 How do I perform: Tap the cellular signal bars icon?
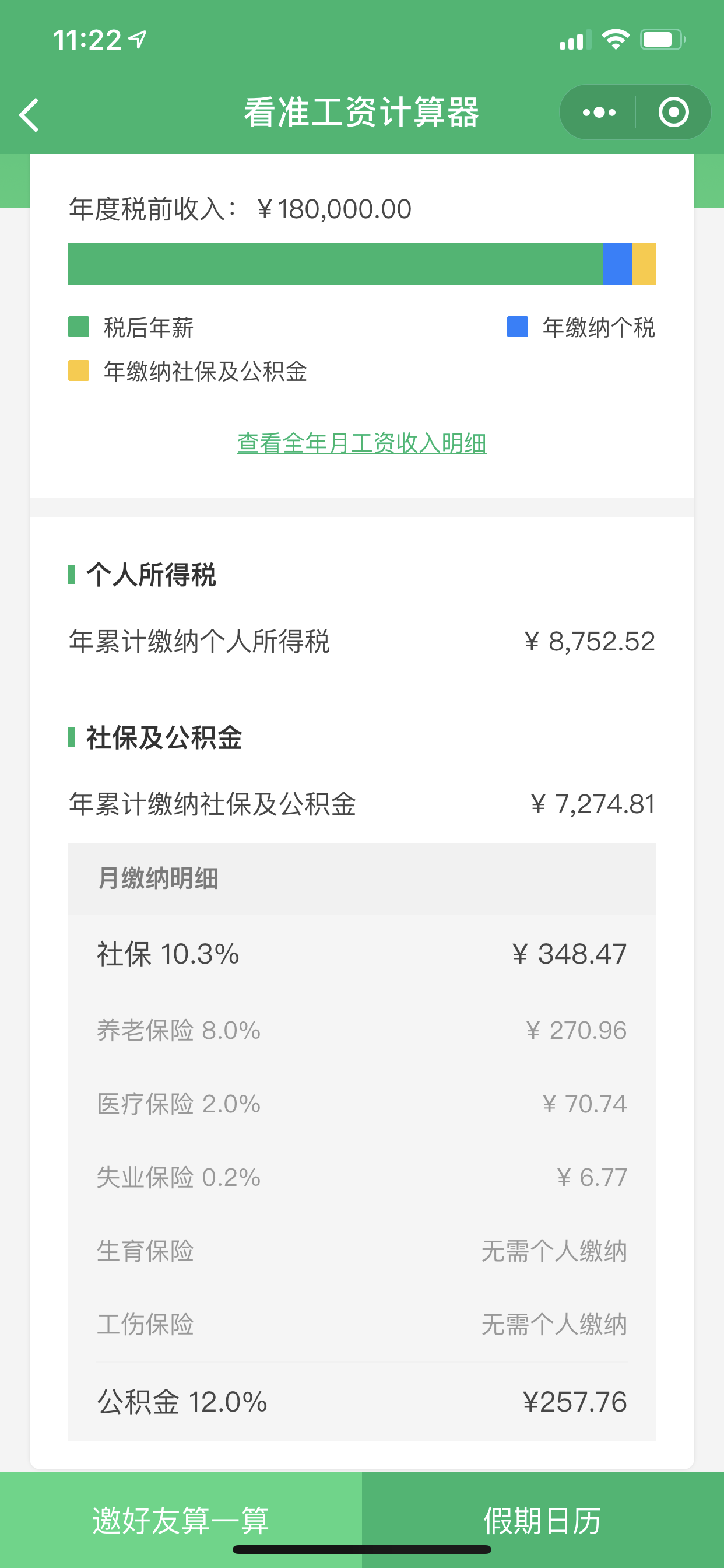point(575,40)
